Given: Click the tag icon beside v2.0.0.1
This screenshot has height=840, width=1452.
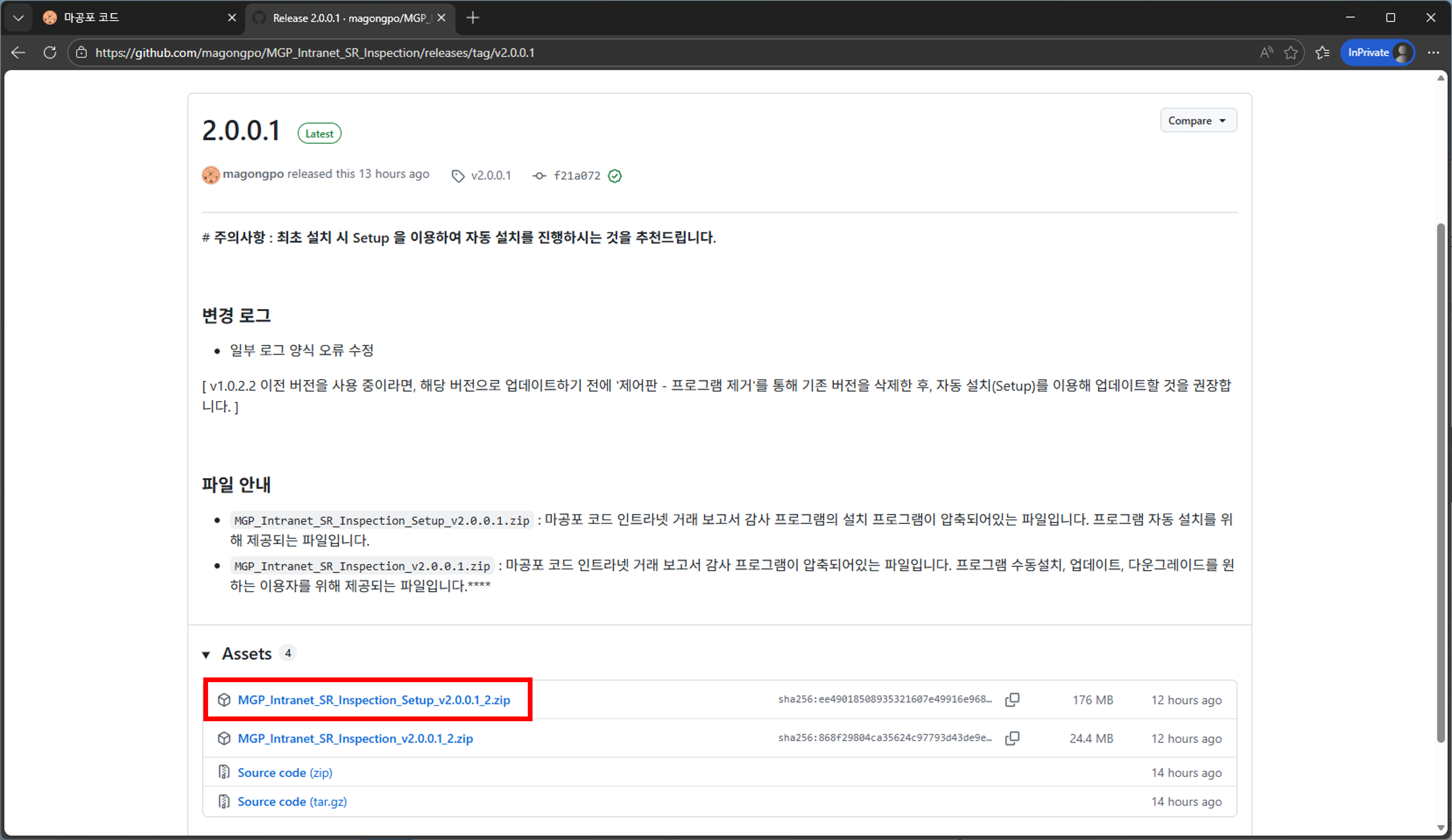Looking at the screenshot, I should (458, 176).
